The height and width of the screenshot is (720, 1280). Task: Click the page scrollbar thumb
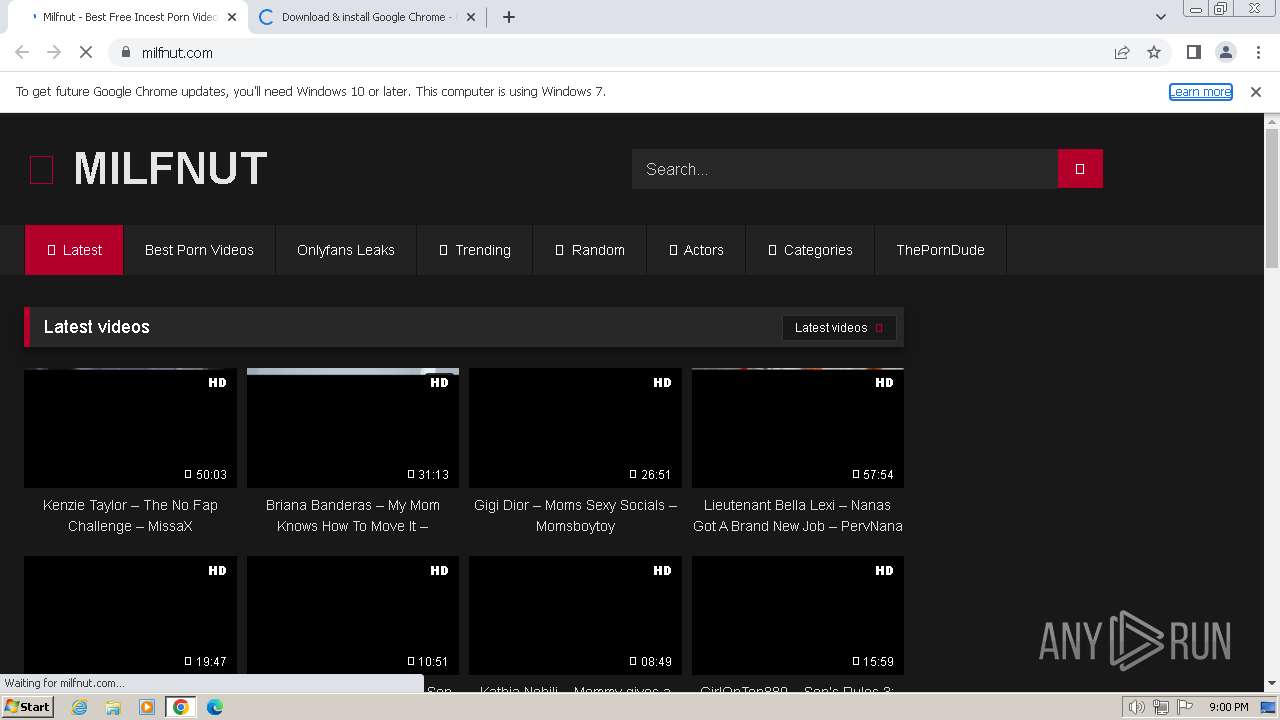[x=1272, y=198]
